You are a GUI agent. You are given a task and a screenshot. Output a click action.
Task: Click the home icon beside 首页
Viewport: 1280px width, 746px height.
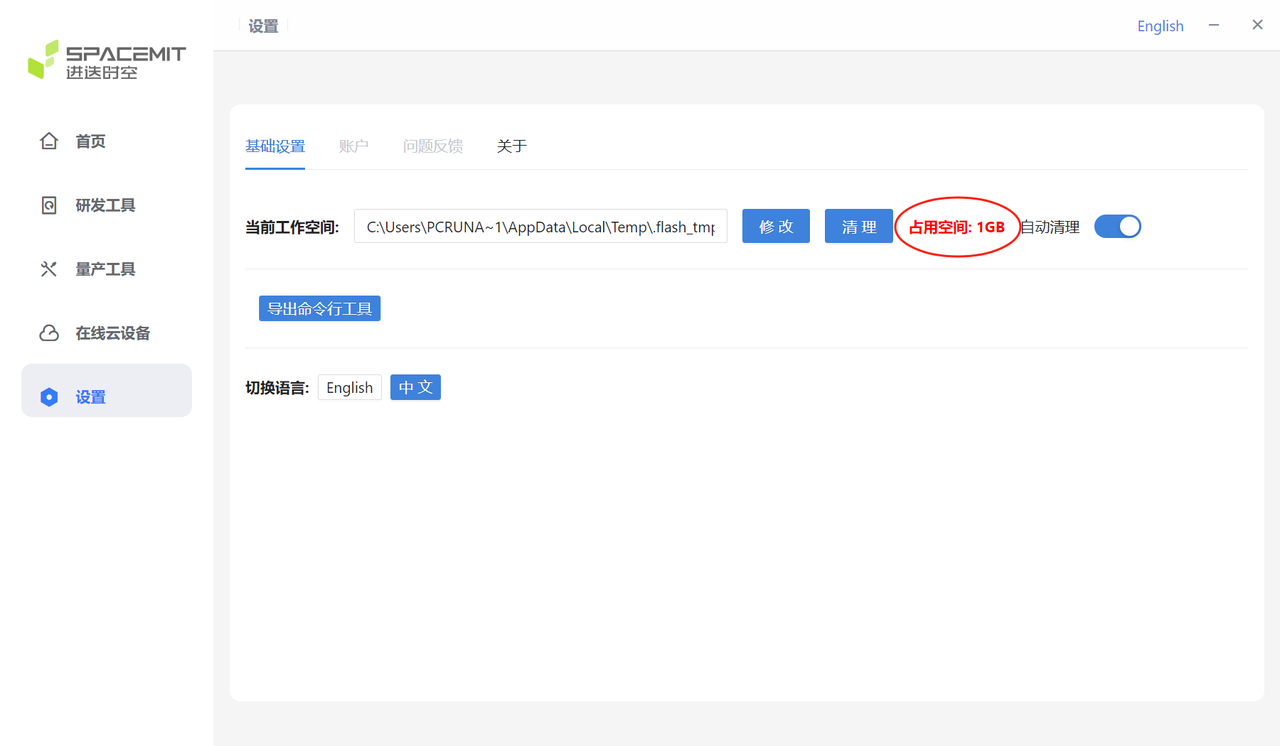tap(49, 141)
